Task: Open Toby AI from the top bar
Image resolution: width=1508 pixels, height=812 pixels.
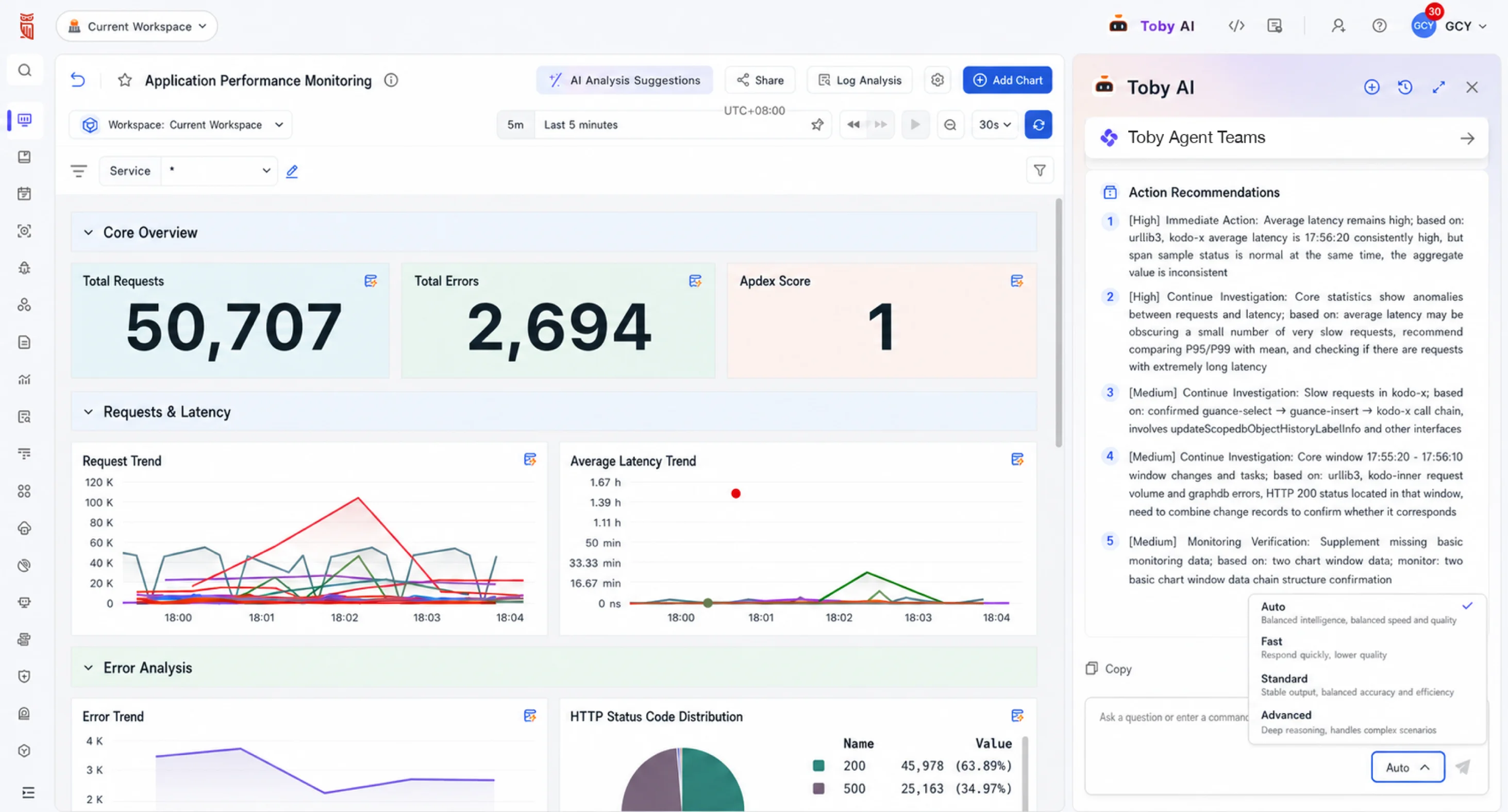Action: point(1151,26)
